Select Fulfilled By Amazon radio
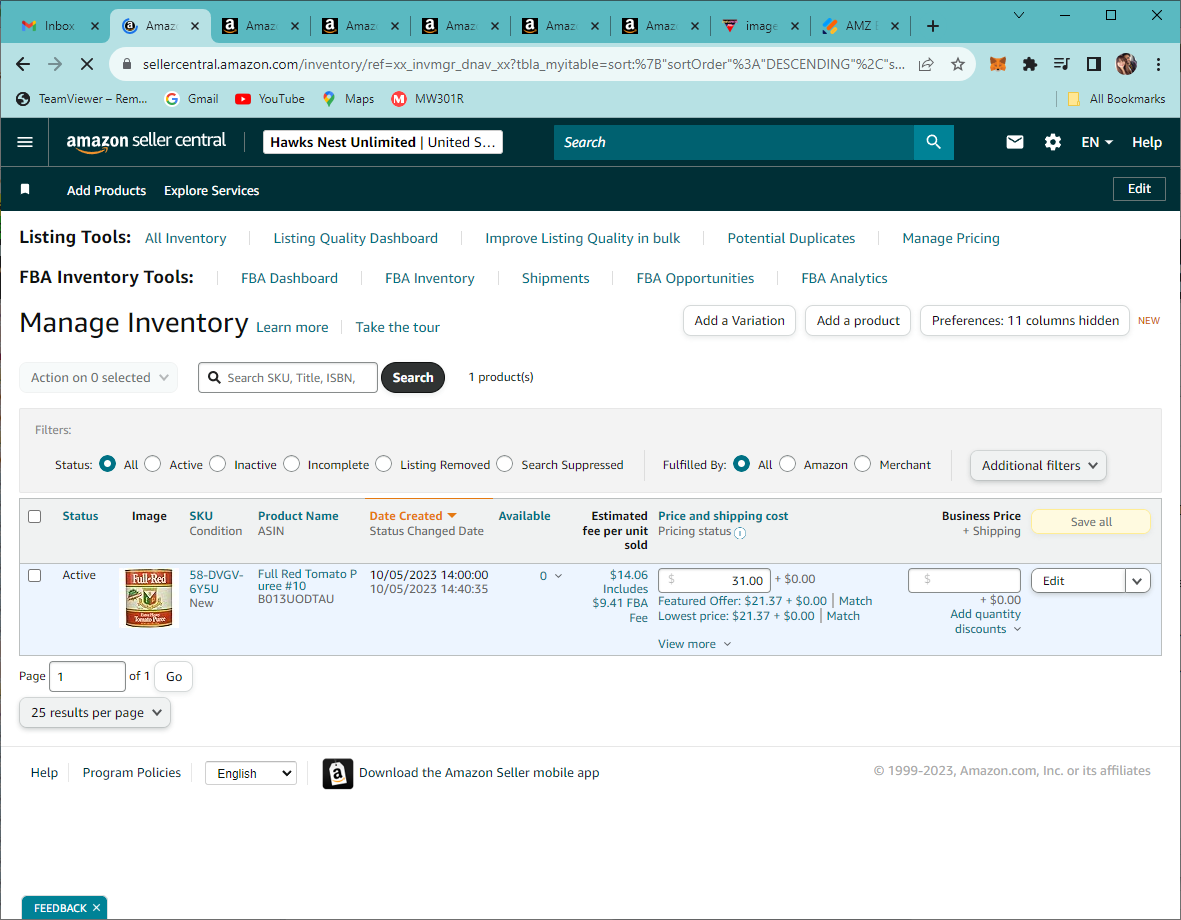This screenshot has width=1181, height=920. [x=787, y=464]
